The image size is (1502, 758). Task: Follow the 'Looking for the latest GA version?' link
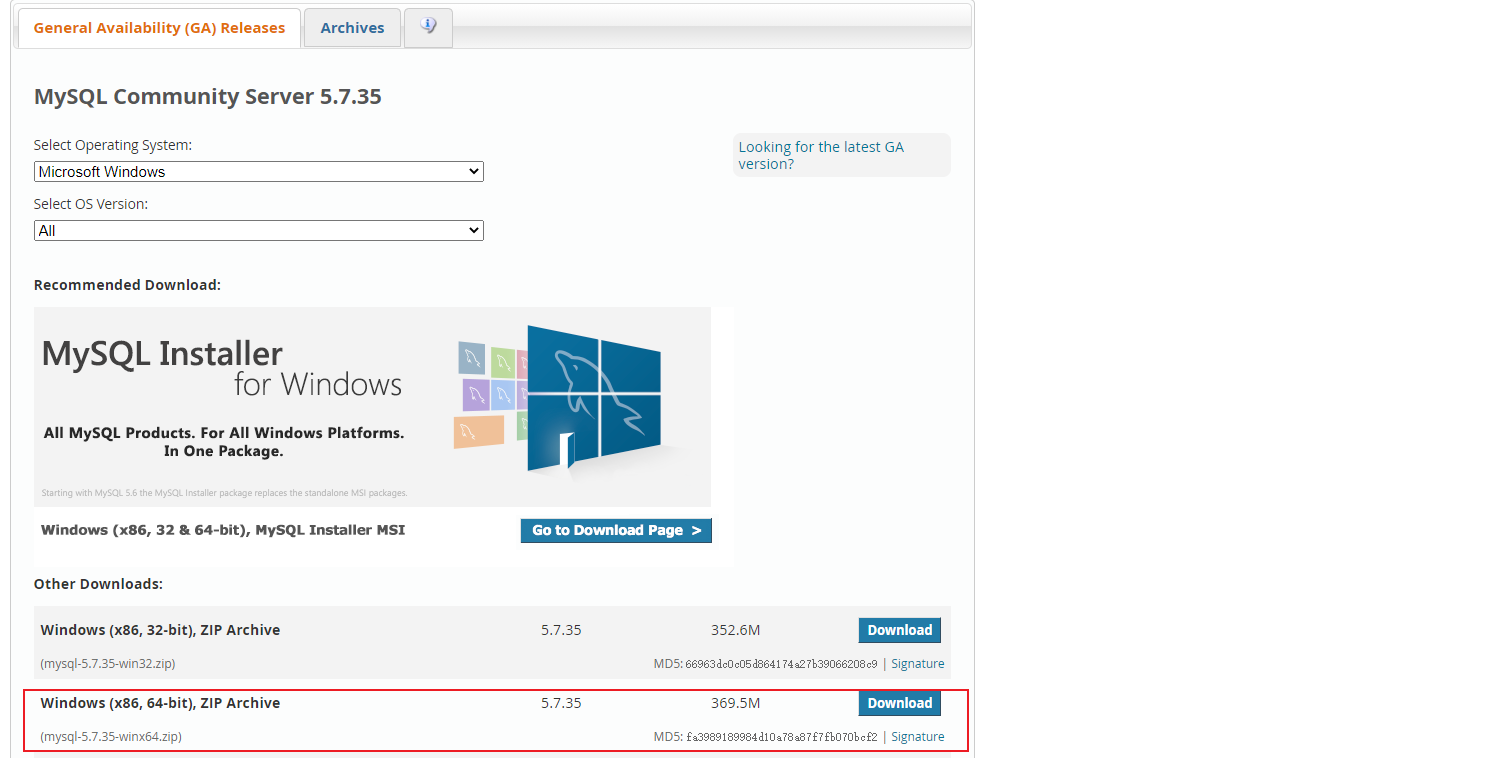tap(821, 155)
